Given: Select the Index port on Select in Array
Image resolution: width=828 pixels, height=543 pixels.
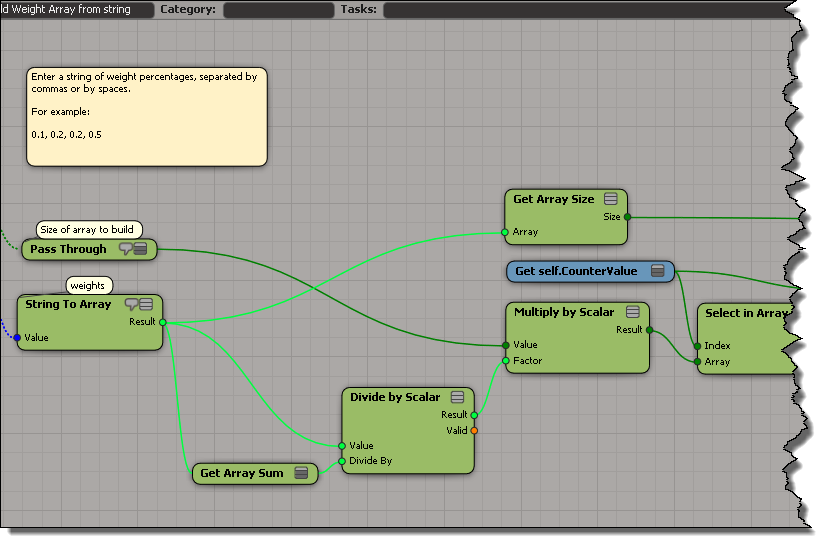Looking at the screenshot, I should pyautogui.click(x=697, y=346).
